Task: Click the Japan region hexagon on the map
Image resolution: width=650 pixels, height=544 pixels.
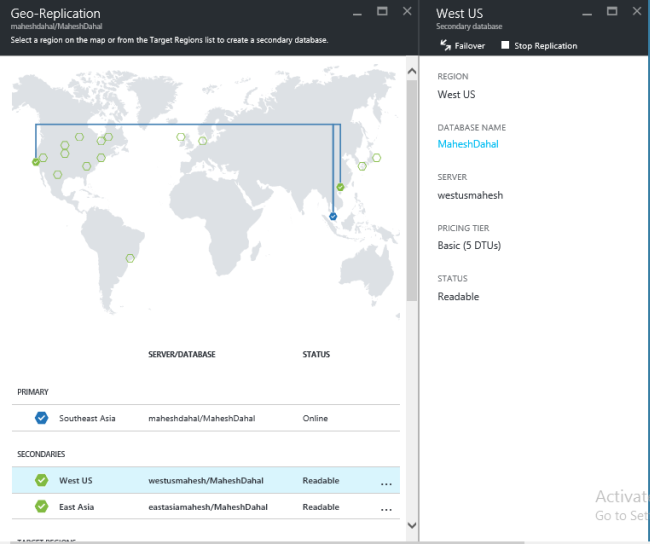Action: [376, 157]
